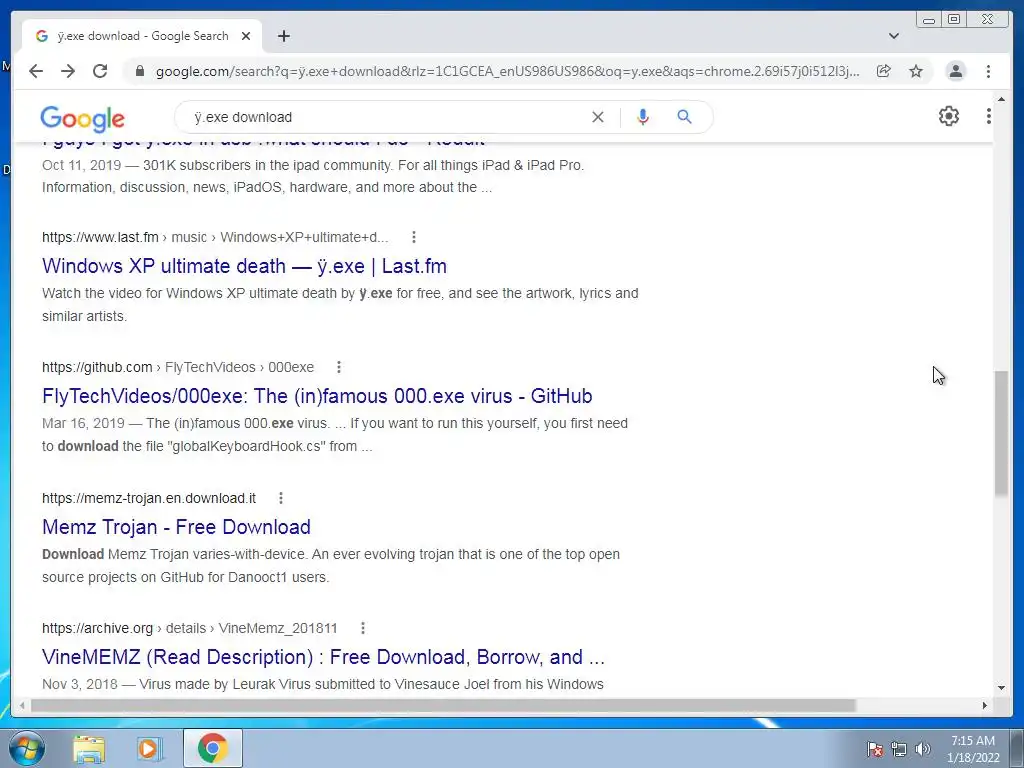
Task: Open the Memz Trojan - Free Download link
Action: [x=176, y=527]
